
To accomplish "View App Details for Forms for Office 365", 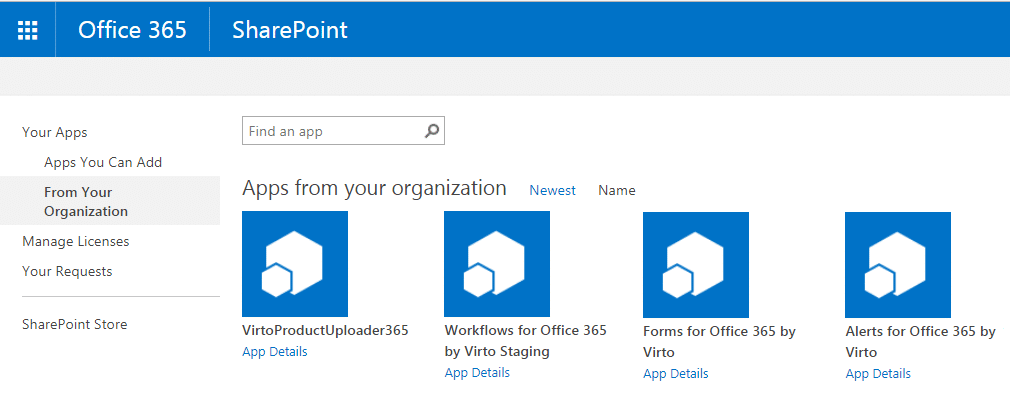I will click(x=676, y=373).
